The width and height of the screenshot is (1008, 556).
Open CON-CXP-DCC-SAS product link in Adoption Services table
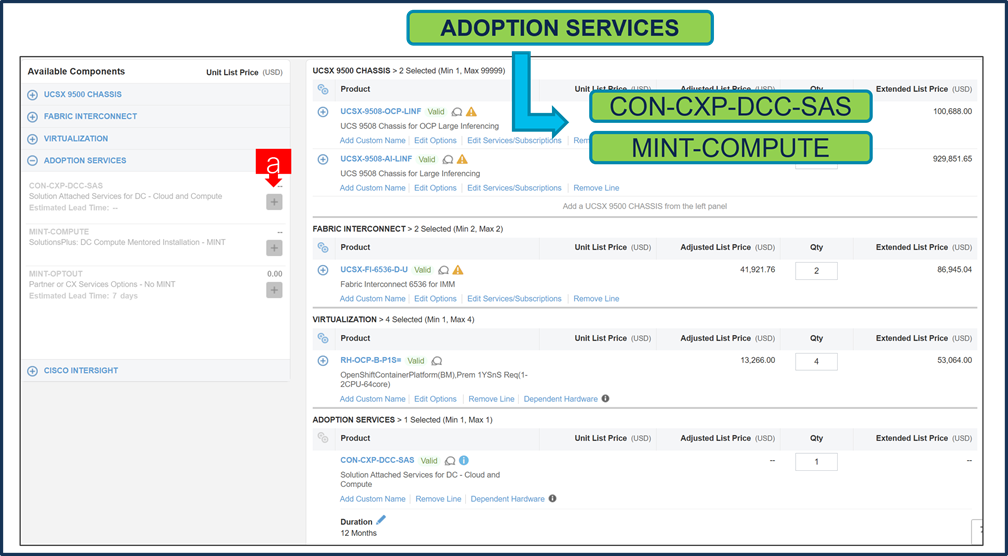click(377, 460)
